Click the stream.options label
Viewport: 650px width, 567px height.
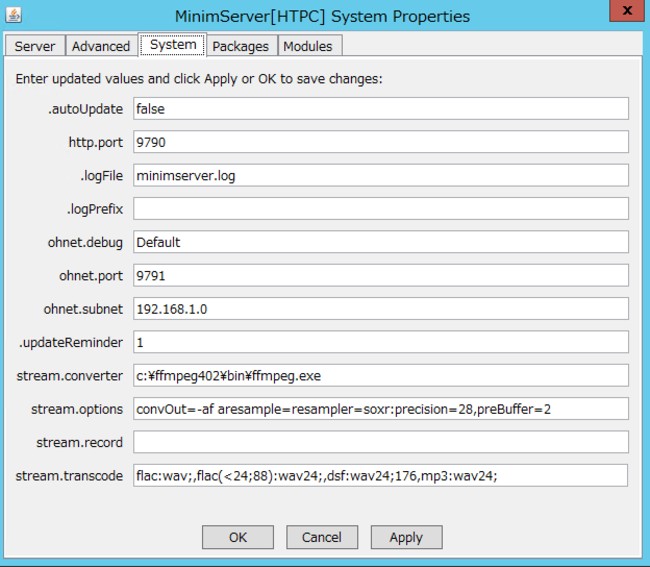click(77, 409)
